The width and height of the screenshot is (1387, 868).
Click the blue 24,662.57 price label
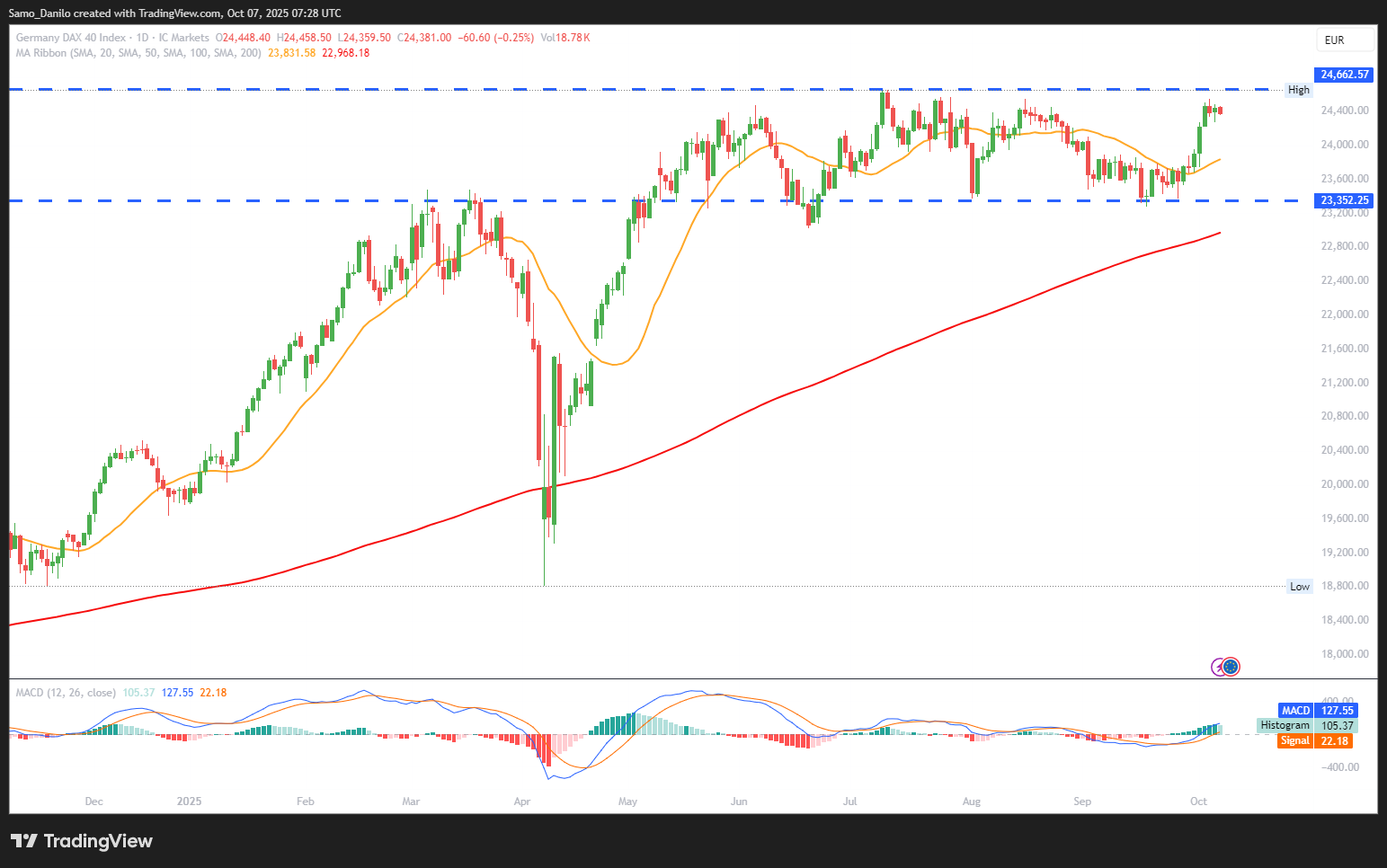tap(1344, 75)
